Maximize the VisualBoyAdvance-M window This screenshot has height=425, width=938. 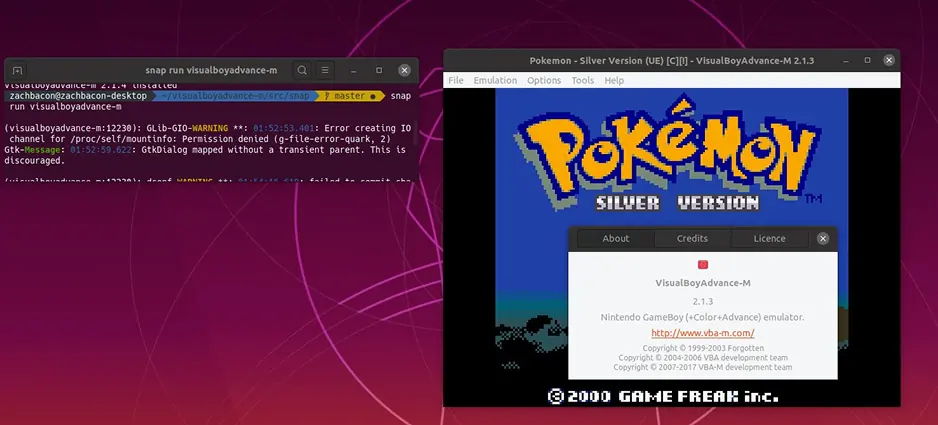(867, 60)
